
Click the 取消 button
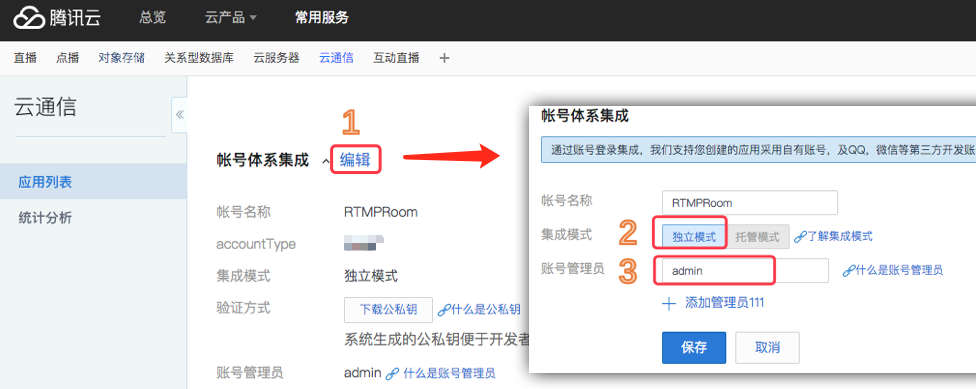pos(767,347)
